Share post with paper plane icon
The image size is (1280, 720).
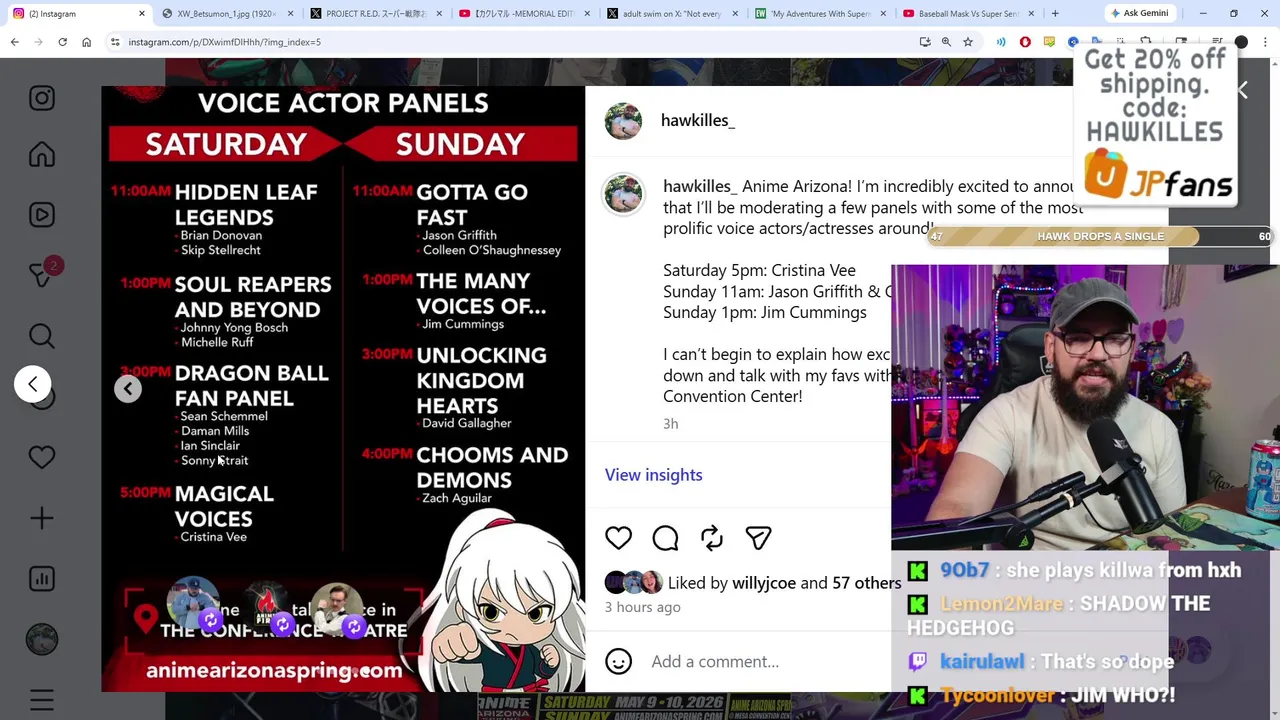[x=758, y=538]
